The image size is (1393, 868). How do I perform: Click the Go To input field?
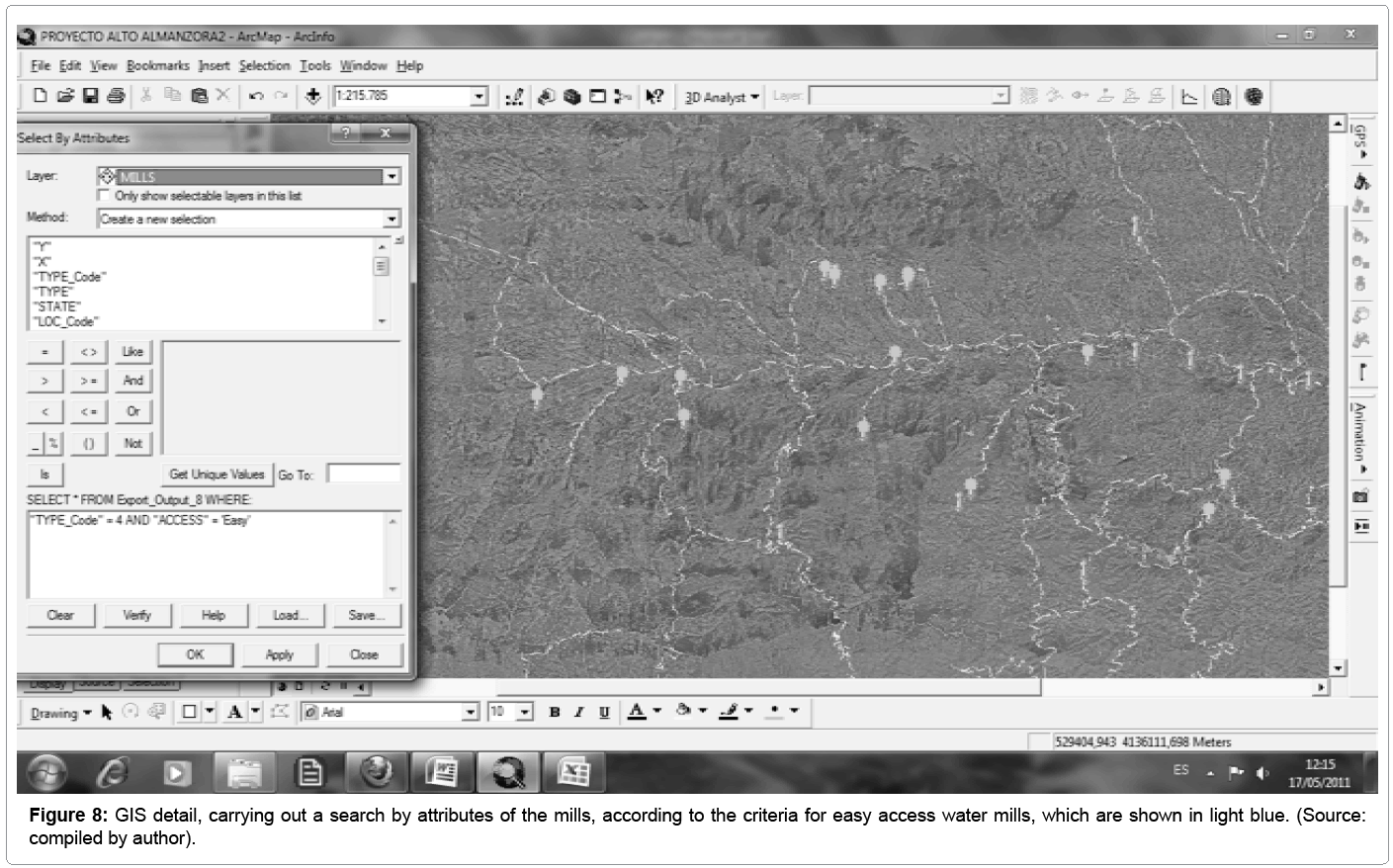tap(363, 475)
